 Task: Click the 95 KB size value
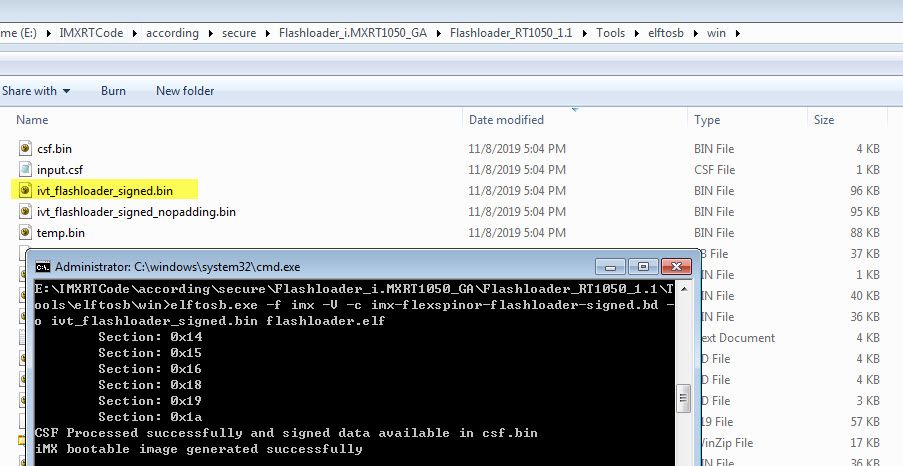tap(865, 212)
